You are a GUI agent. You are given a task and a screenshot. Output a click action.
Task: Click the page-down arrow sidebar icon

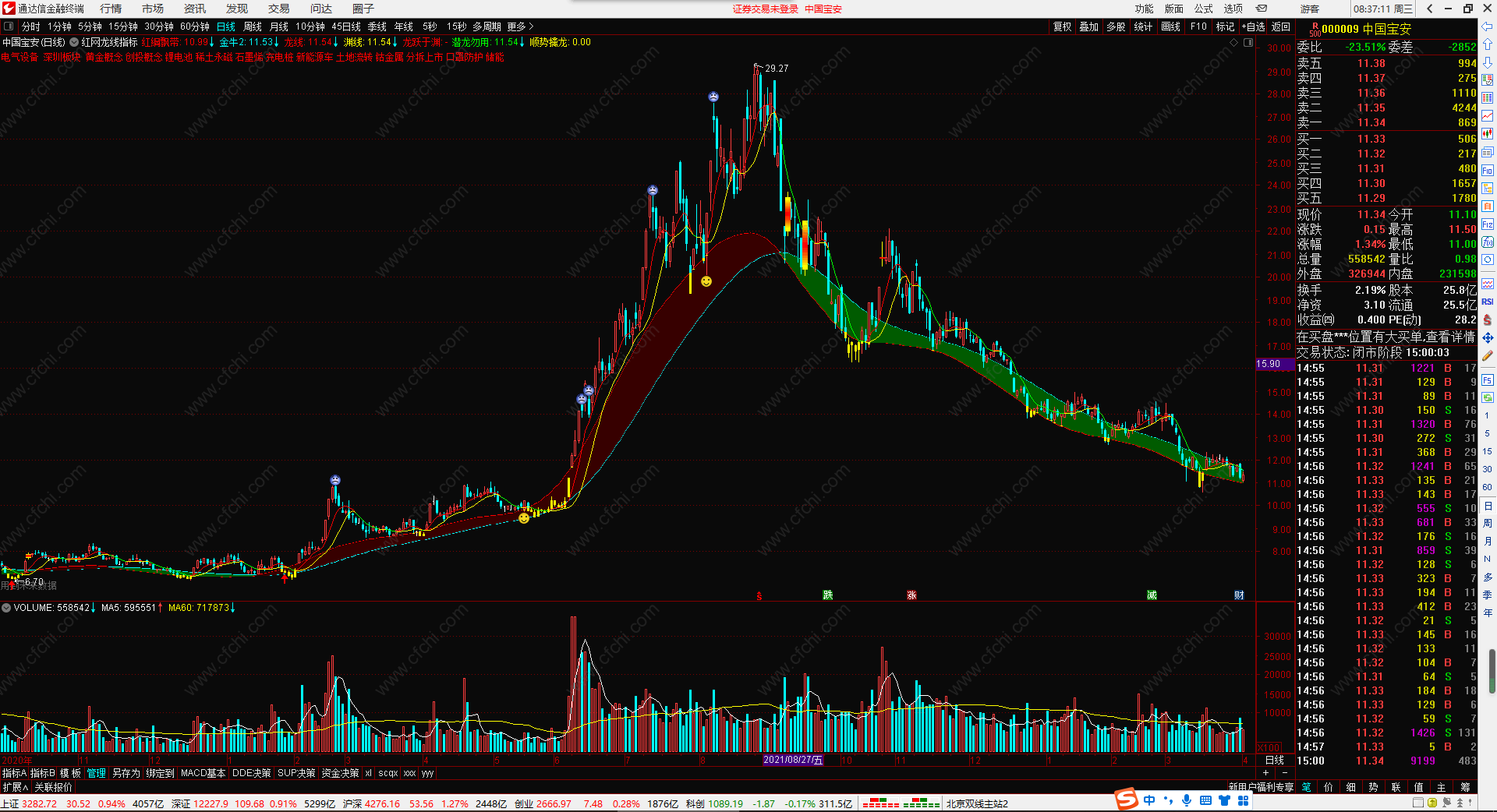[x=1488, y=62]
